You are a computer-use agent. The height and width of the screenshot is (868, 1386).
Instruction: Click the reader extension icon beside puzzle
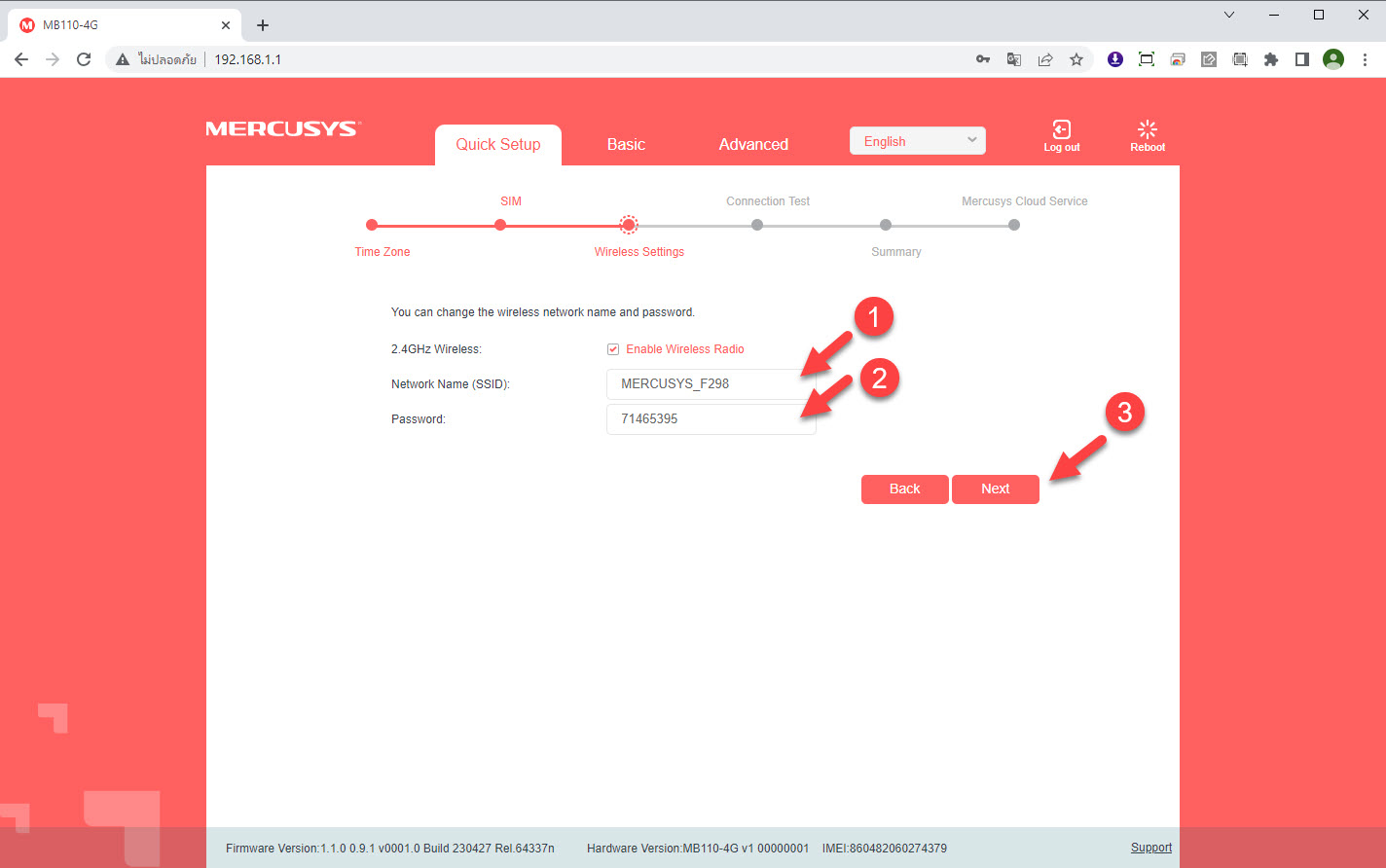point(1240,59)
